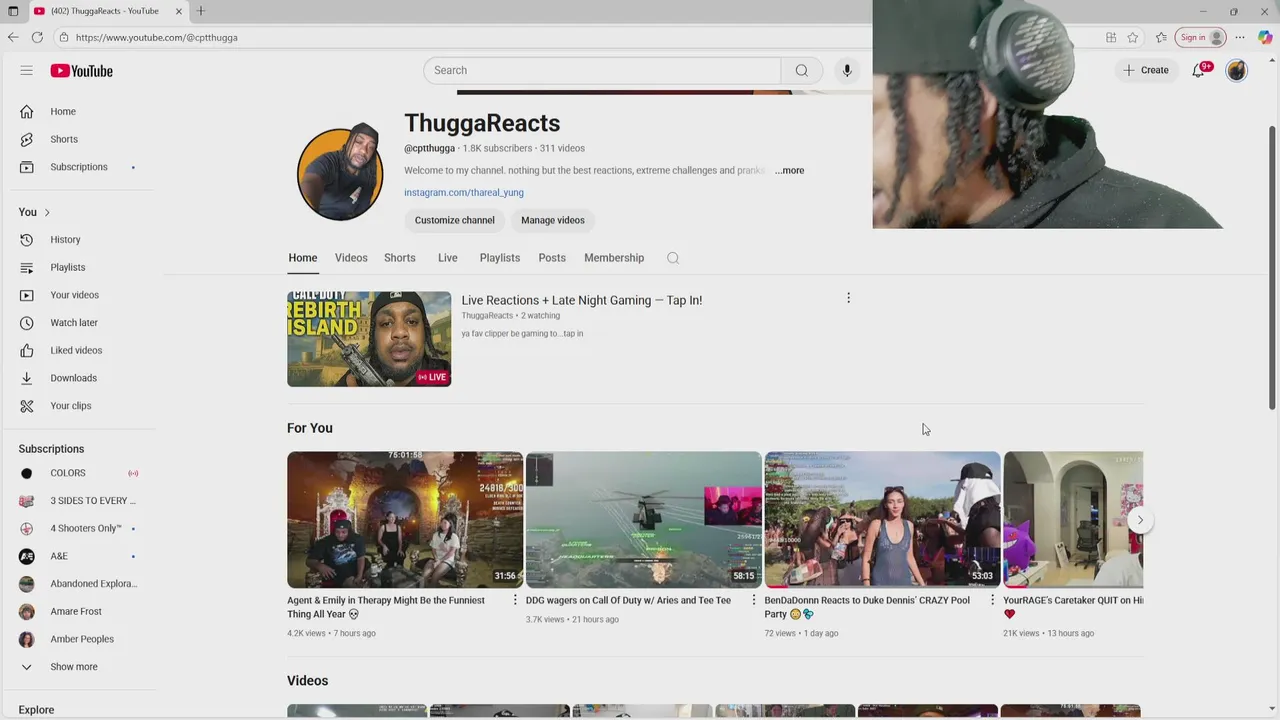Click the browser address bar URL
The height and width of the screenshot is (720, 1280).
157,37
